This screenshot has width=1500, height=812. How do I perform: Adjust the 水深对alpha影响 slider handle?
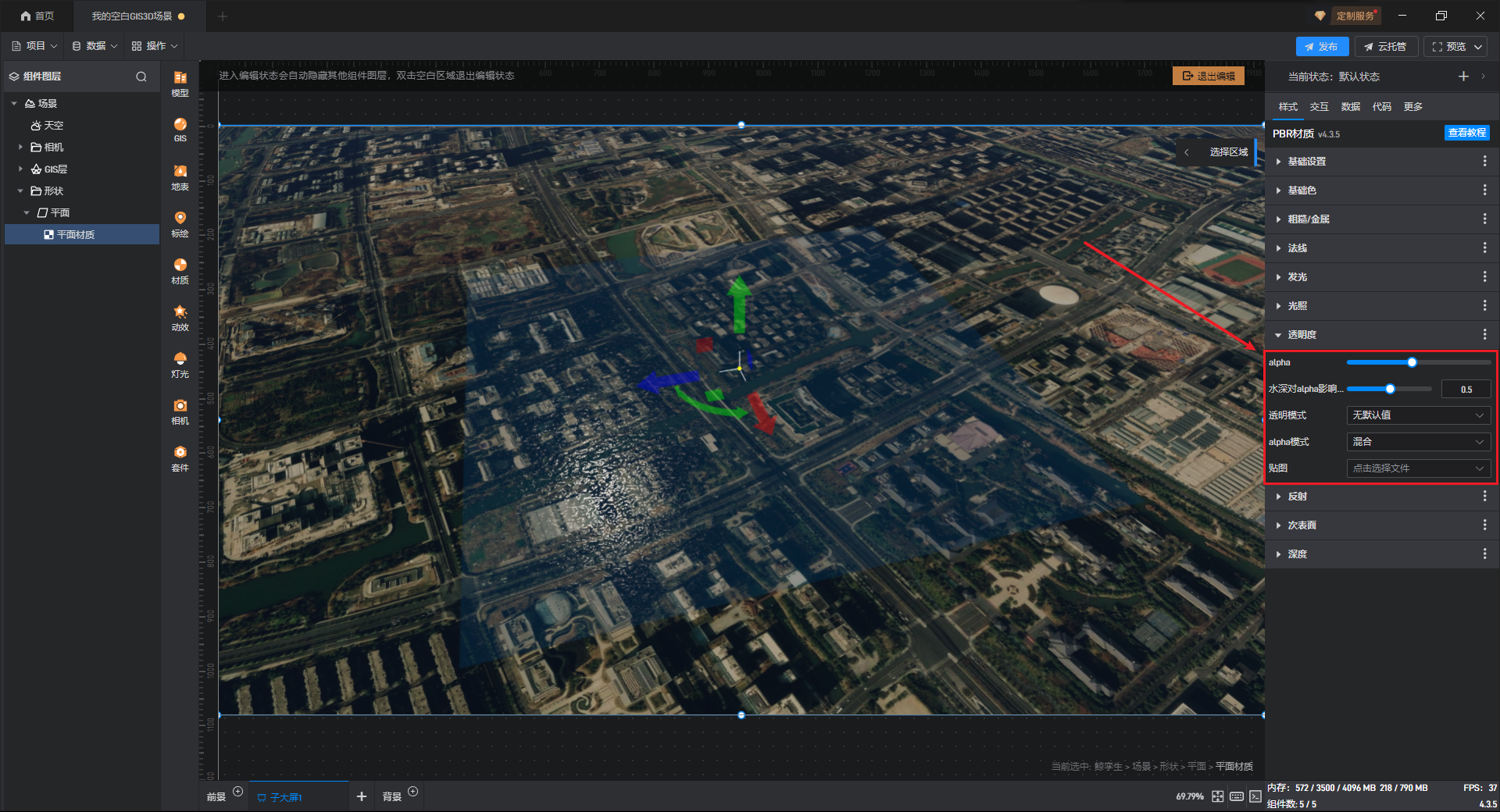(x=1390, y=389)
